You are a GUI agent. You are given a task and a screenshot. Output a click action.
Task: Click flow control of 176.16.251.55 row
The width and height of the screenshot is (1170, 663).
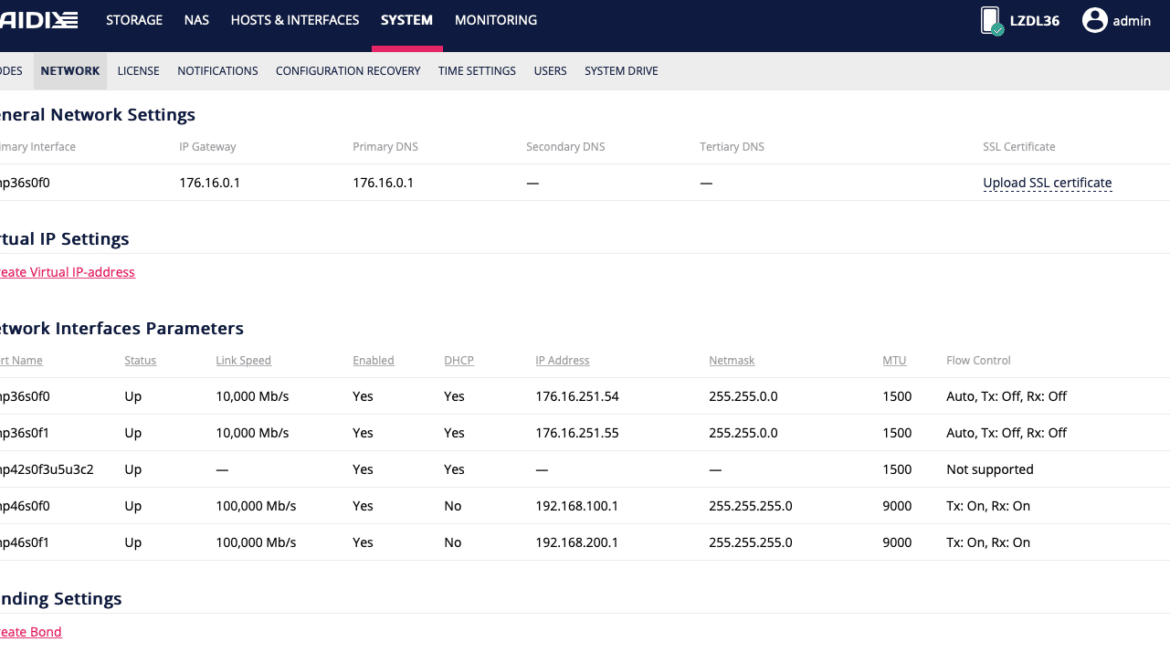(x=1007, y=433)
